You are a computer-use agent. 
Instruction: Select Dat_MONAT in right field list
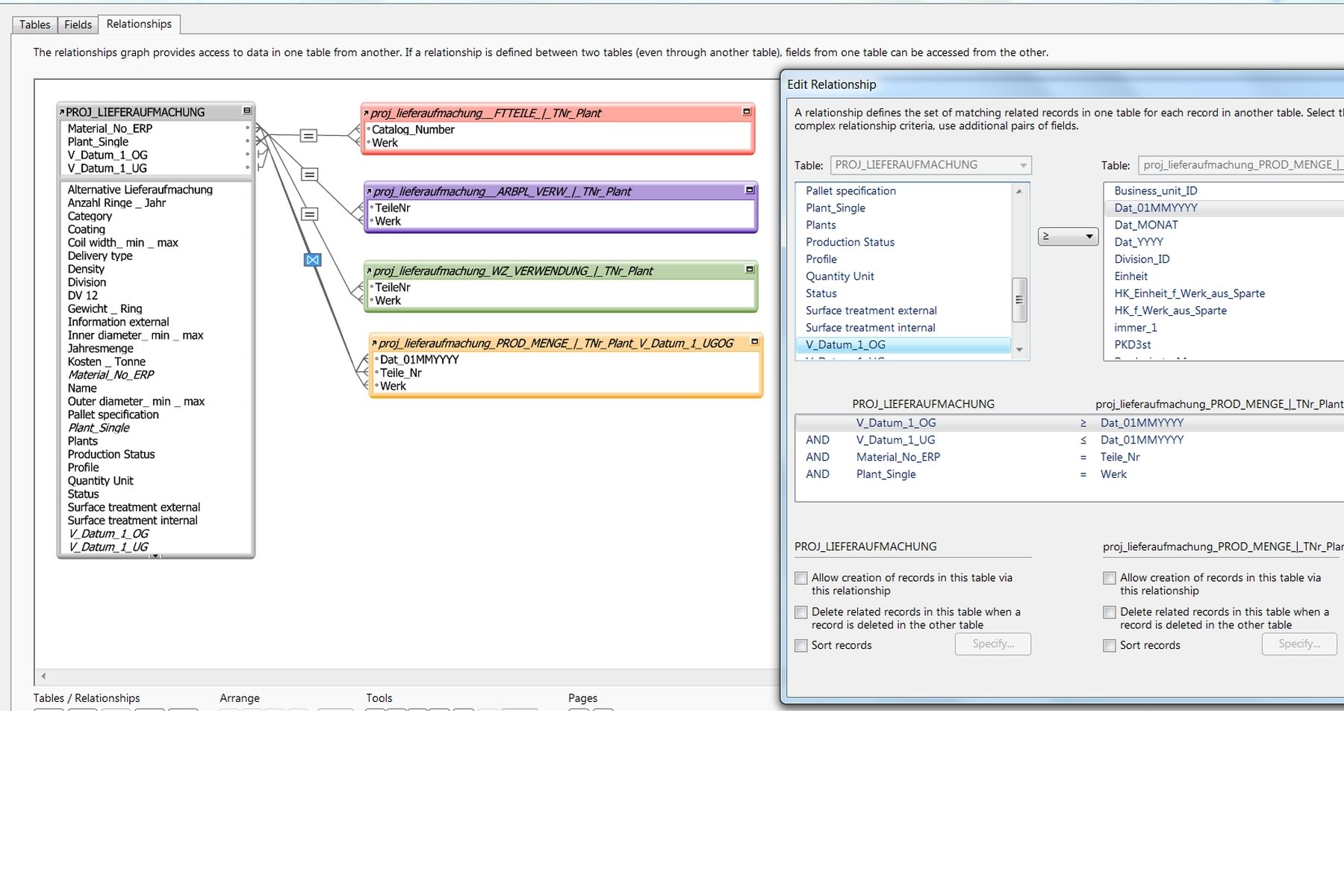(x=1224, y=225)
